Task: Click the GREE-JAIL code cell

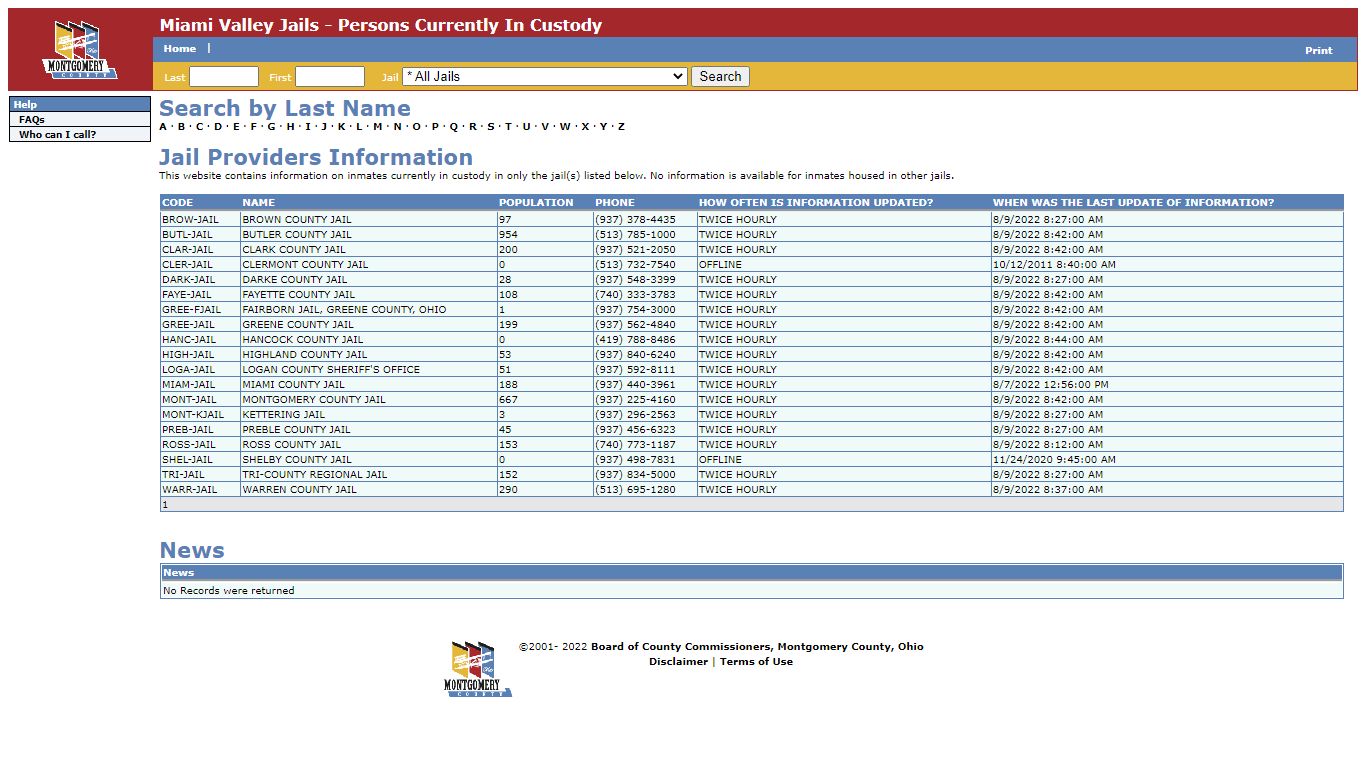Action: pyautogui.click(x=200, y=324)
